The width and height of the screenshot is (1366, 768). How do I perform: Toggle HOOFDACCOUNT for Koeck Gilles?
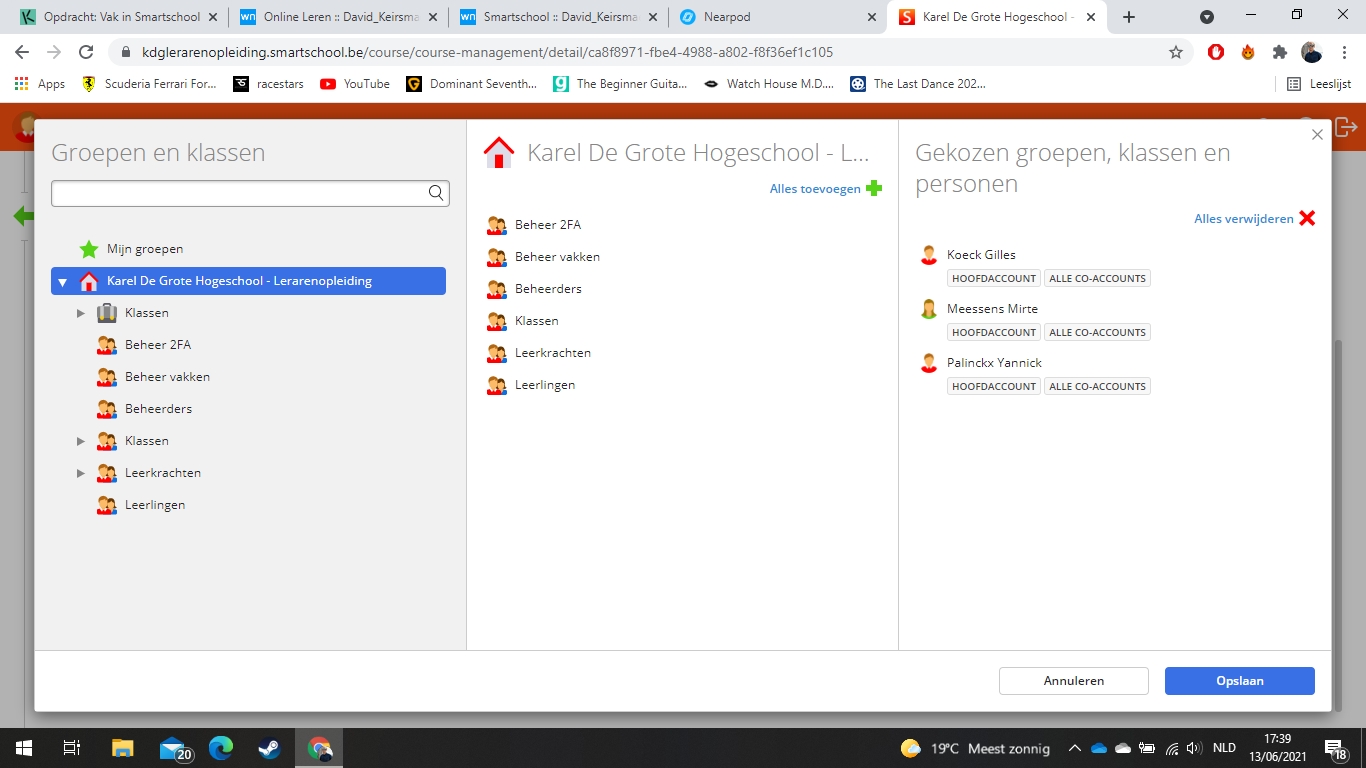coord(993,279)
